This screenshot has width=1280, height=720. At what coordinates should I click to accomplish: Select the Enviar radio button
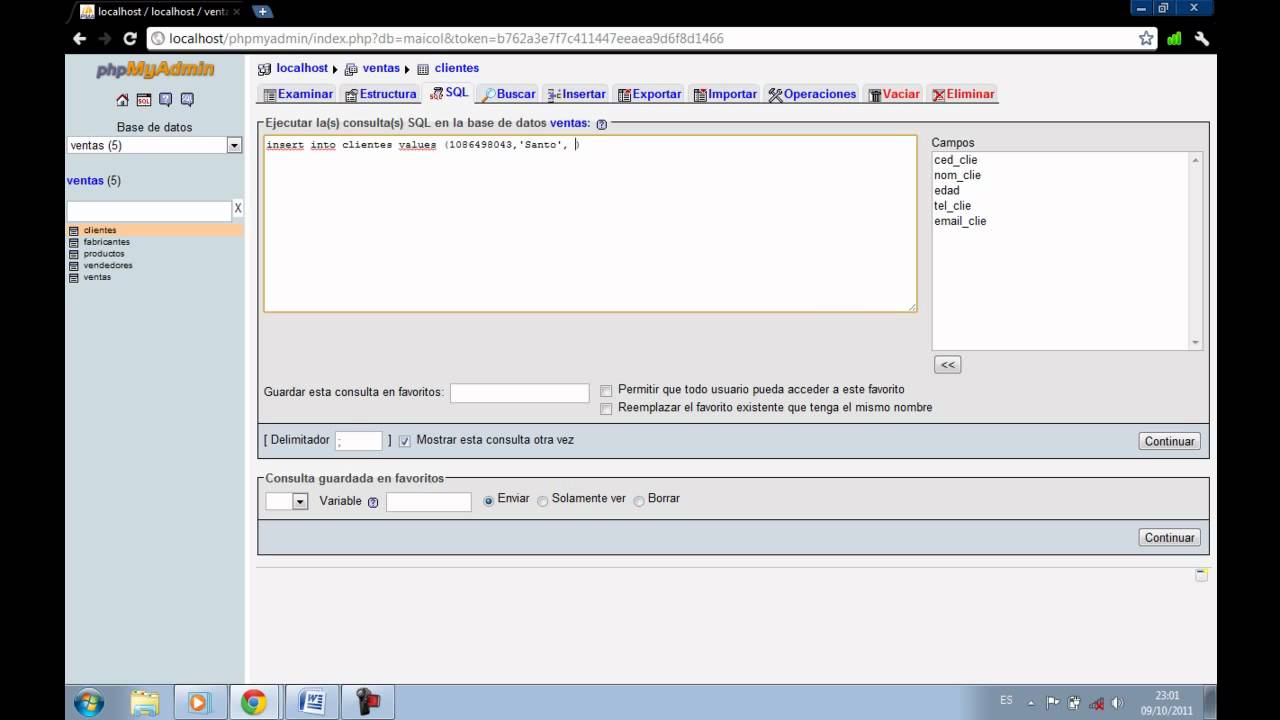click(489, 500)
